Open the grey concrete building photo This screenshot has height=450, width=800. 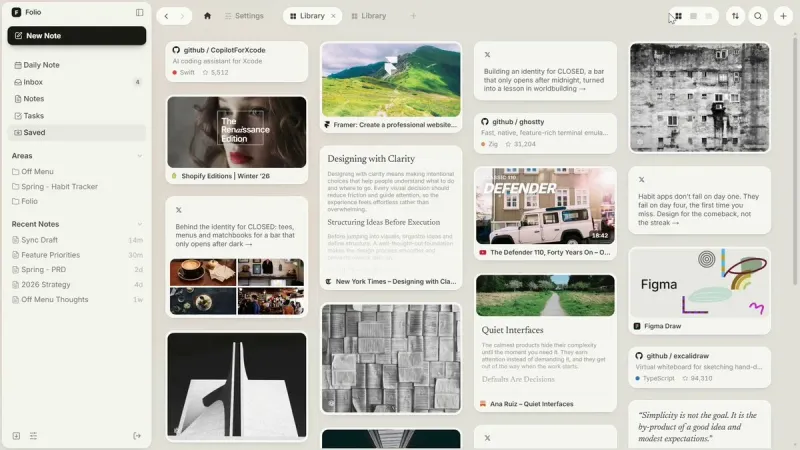click(x=699, y=97)
